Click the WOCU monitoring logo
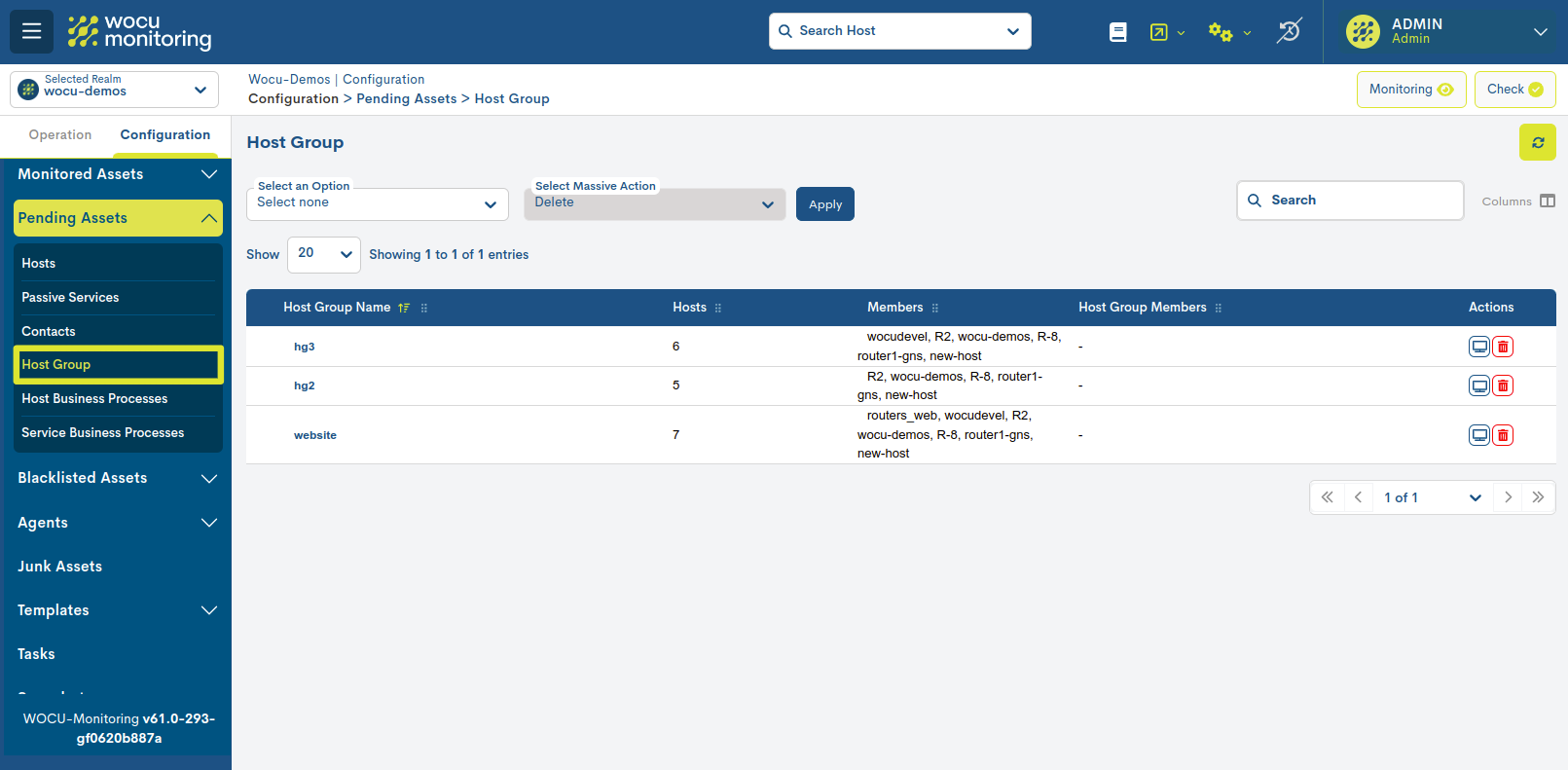This screenshot has height=770, width=1568. coord(139,31)
